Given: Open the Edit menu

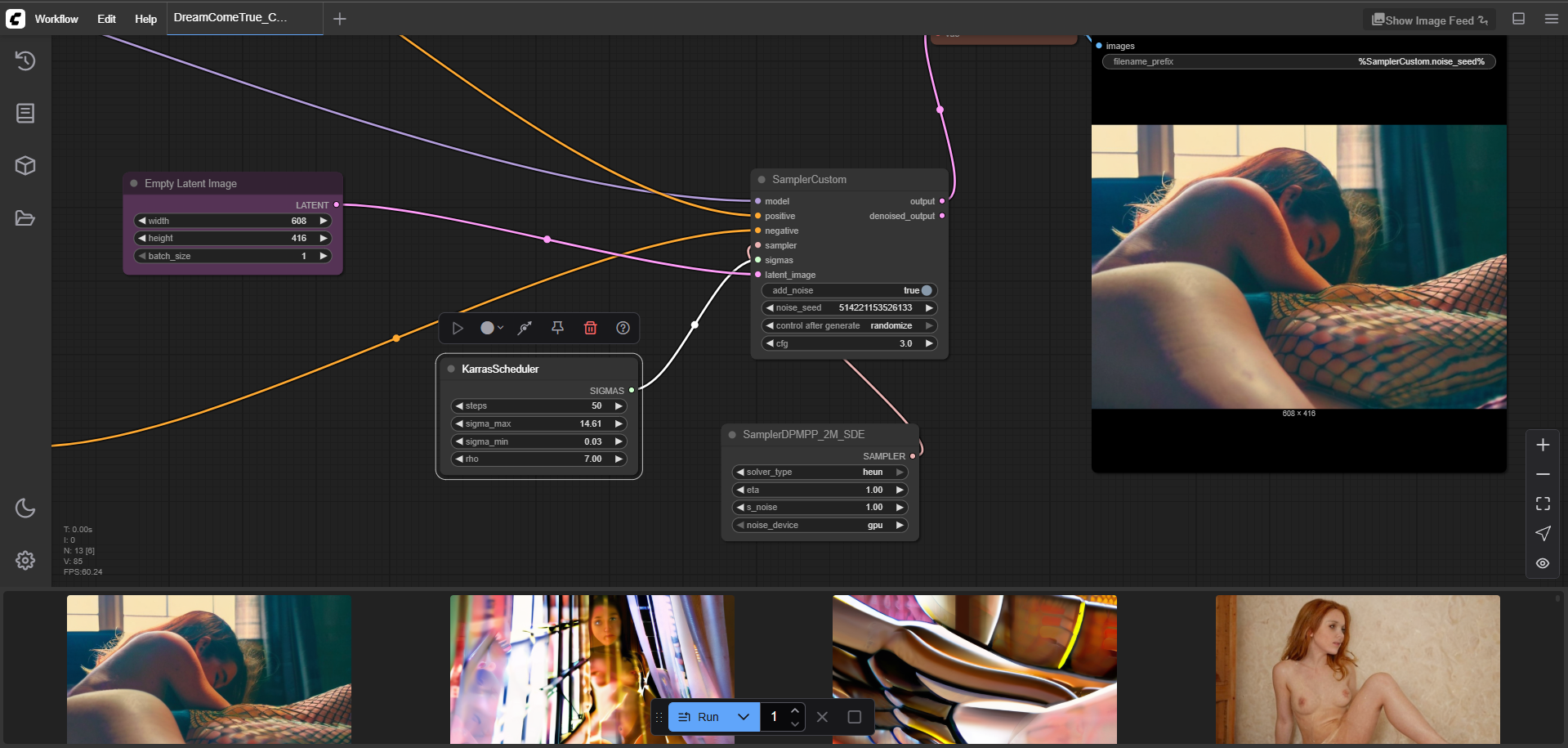Looking at the screenshot, I should (x=106, y=19).
